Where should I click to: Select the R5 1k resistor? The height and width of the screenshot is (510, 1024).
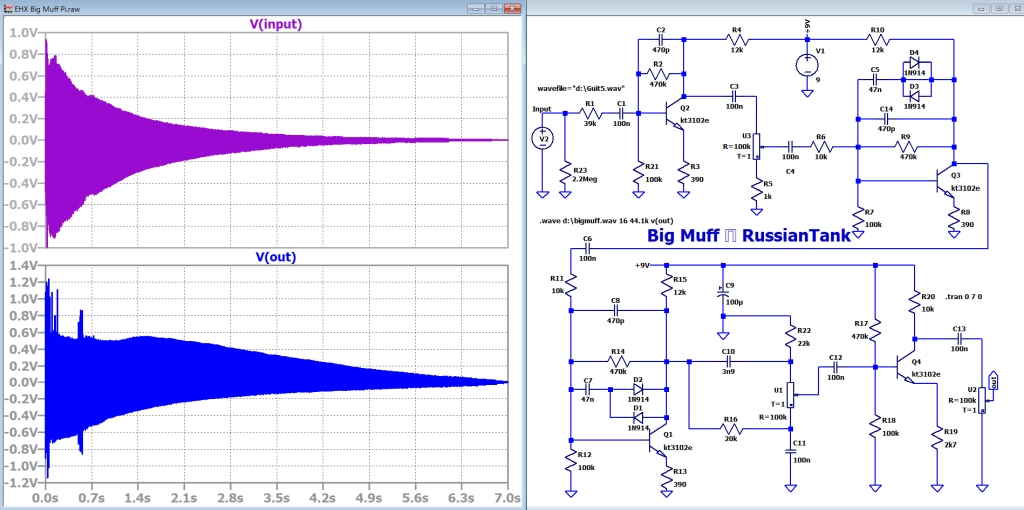[x=756, y=190]
